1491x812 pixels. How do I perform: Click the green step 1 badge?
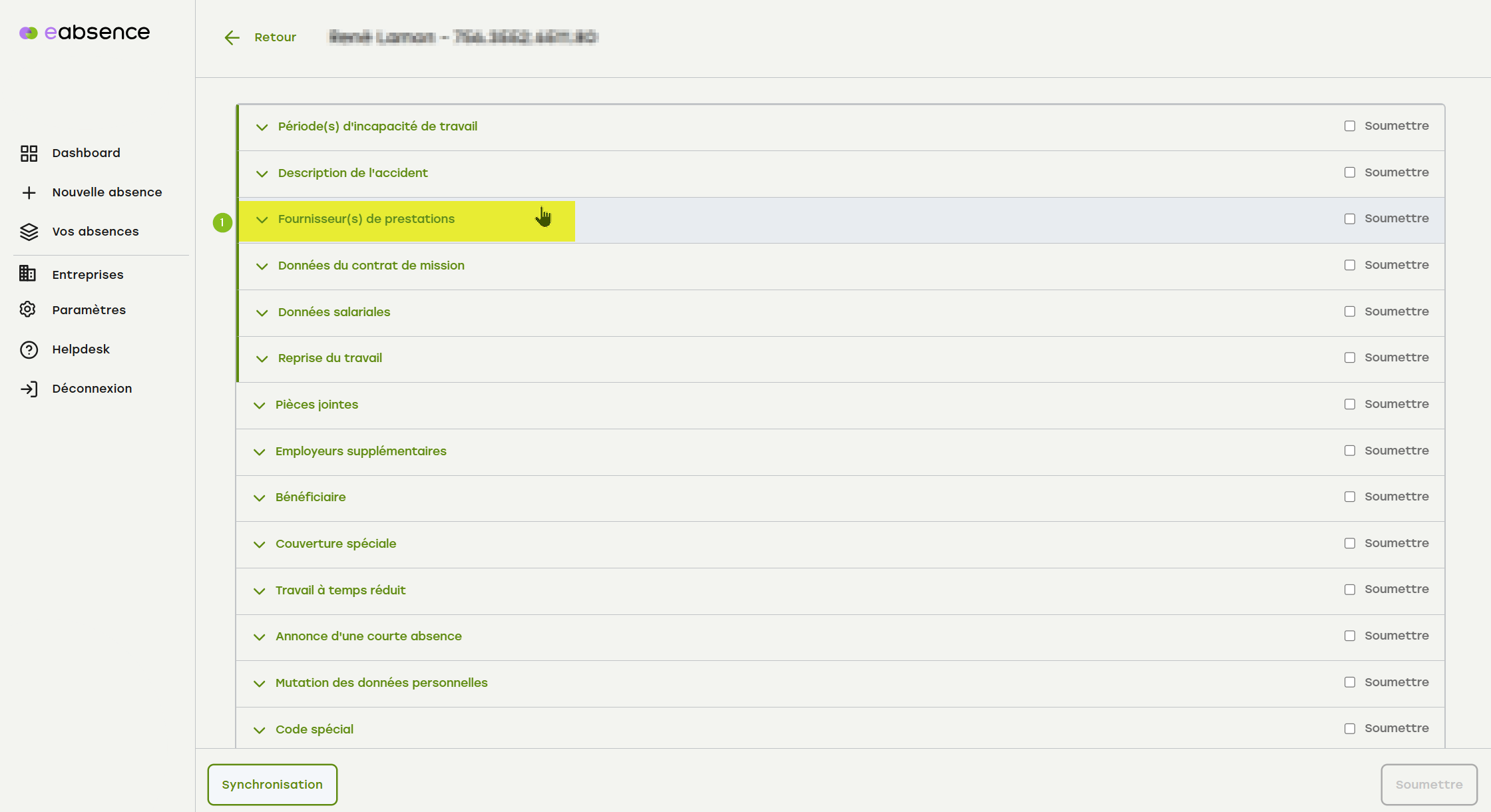click(x=222, y=222)
